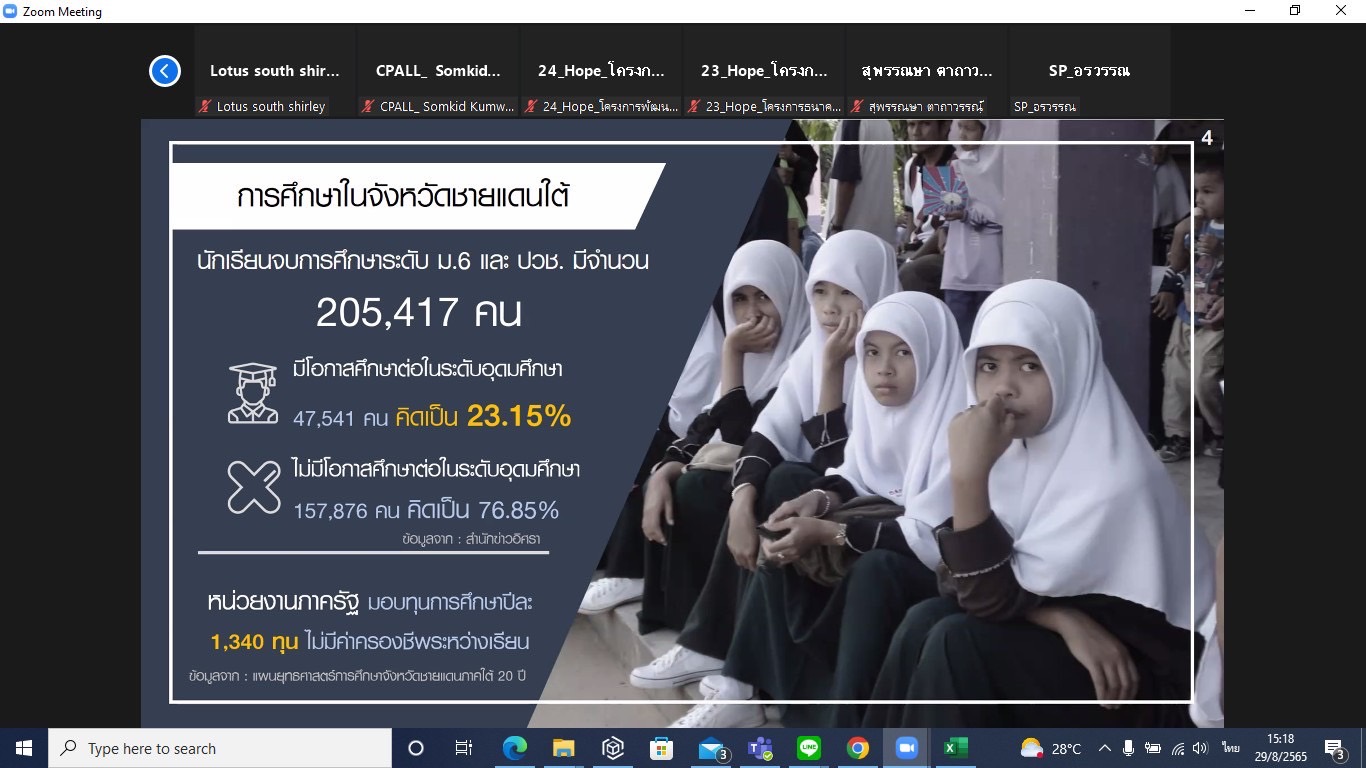Switch the Thai input language indicator
The width and height of the screenshot is (1366, 768).
point(1230,748)
